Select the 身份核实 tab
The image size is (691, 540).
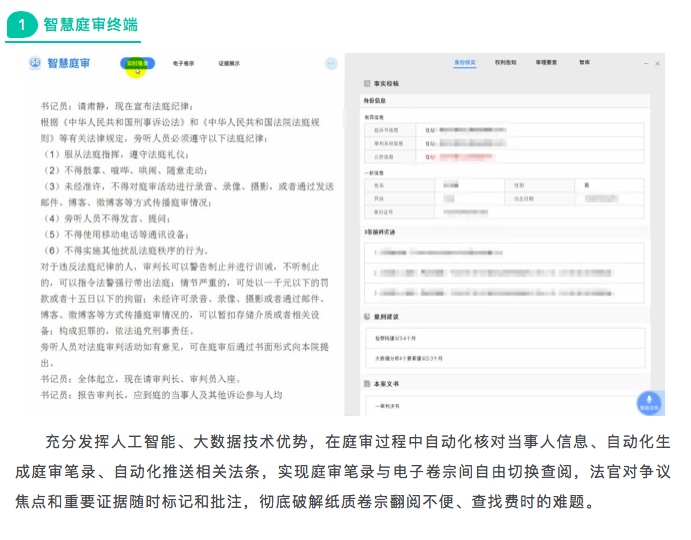point(464,62)
